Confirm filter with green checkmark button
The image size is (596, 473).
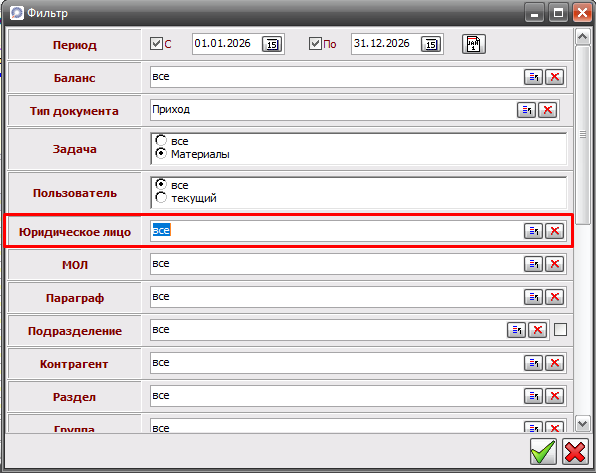[x=543, y=451]
